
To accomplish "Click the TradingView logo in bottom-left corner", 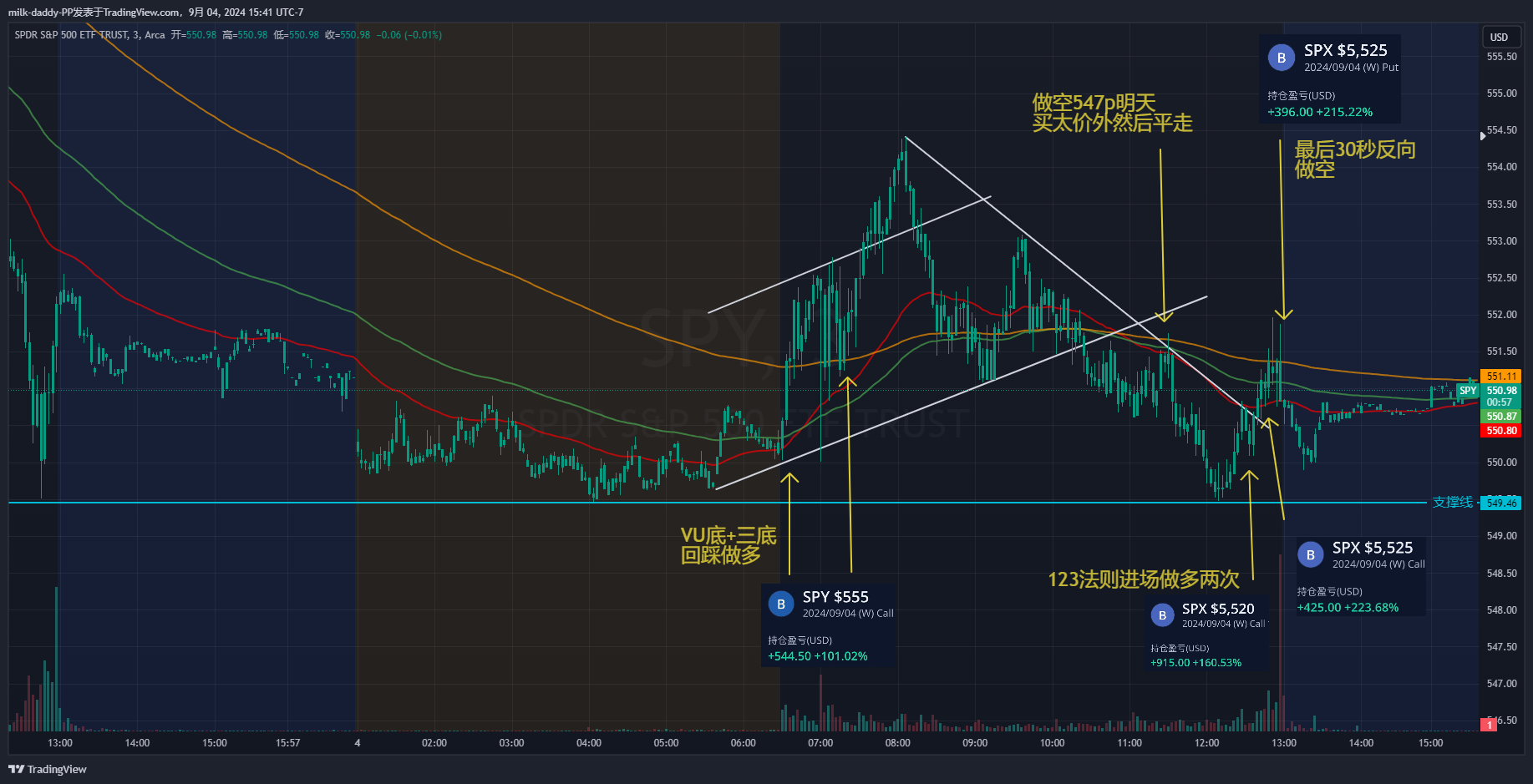I will [48, 769].
